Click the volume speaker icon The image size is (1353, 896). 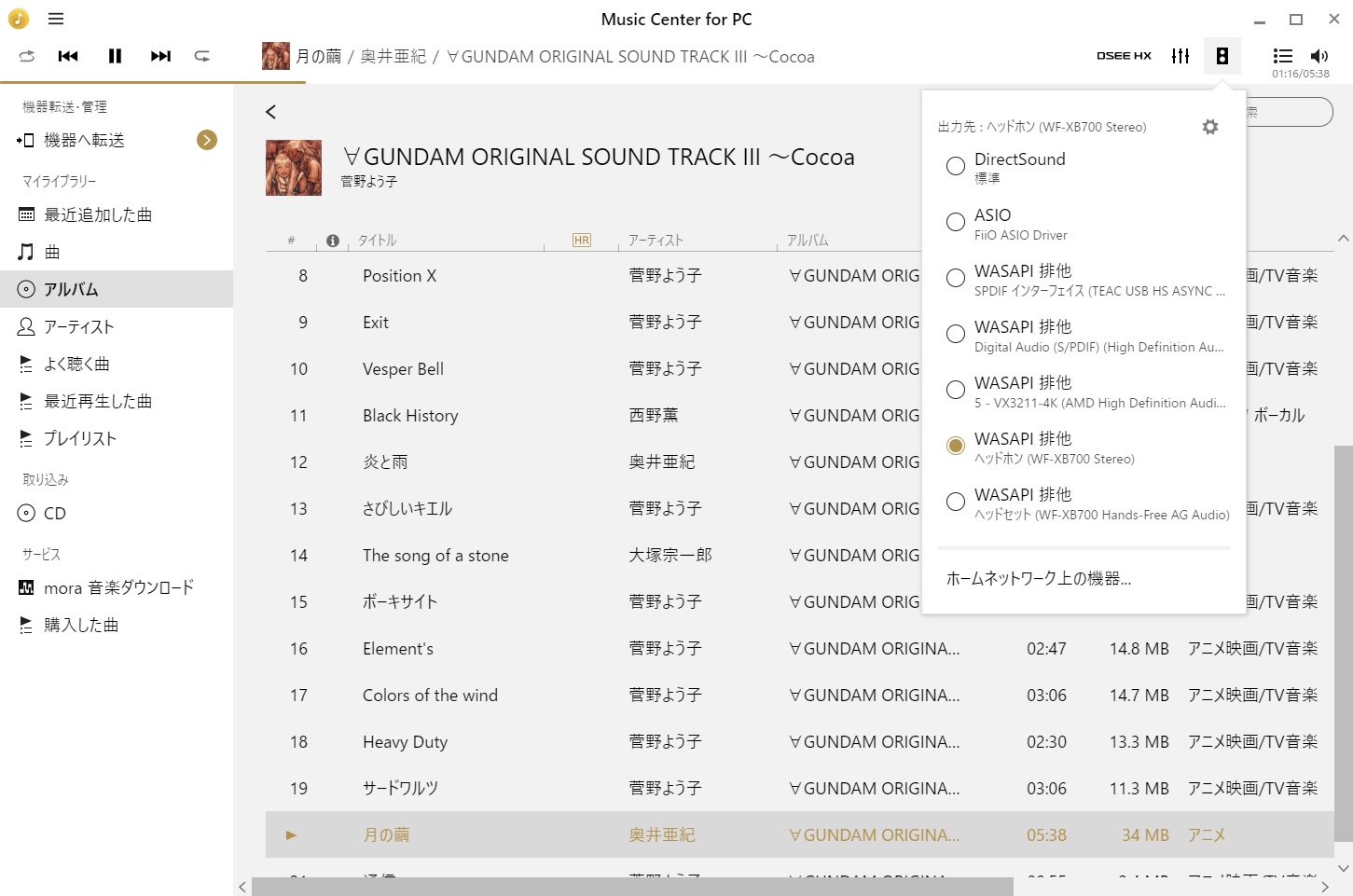(x=1319, y=56)
